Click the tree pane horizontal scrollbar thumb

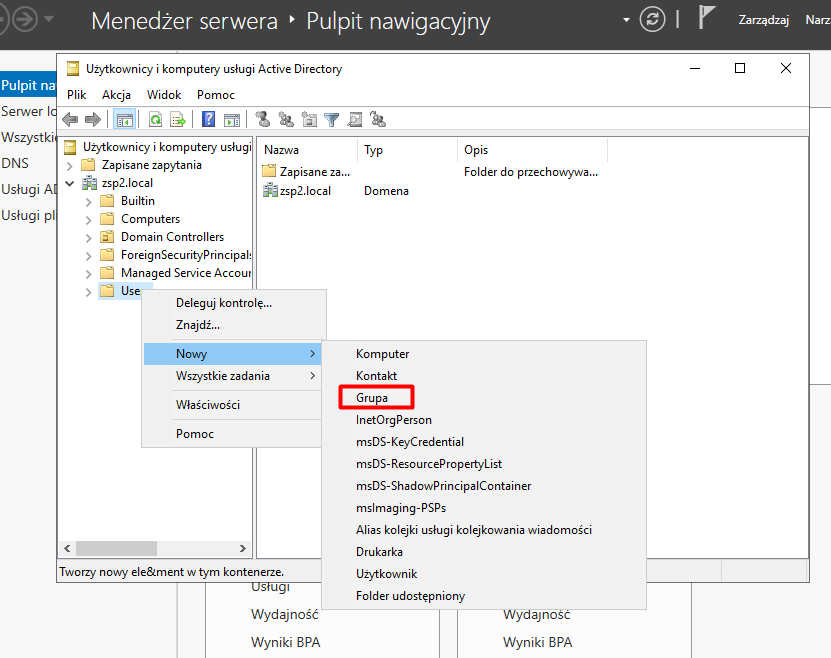coord(116,549)
